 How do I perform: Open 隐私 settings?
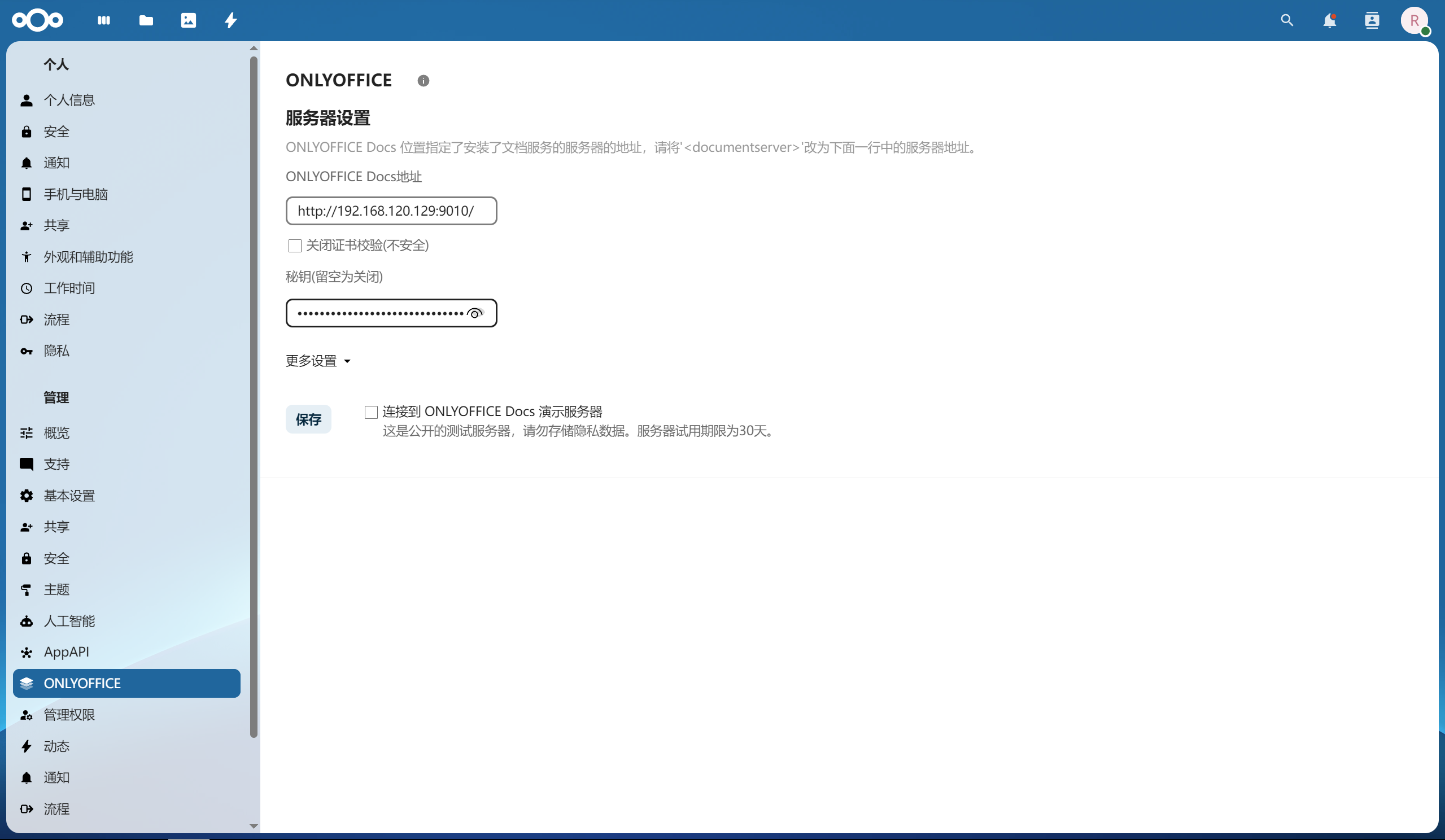tap(126, 351)
